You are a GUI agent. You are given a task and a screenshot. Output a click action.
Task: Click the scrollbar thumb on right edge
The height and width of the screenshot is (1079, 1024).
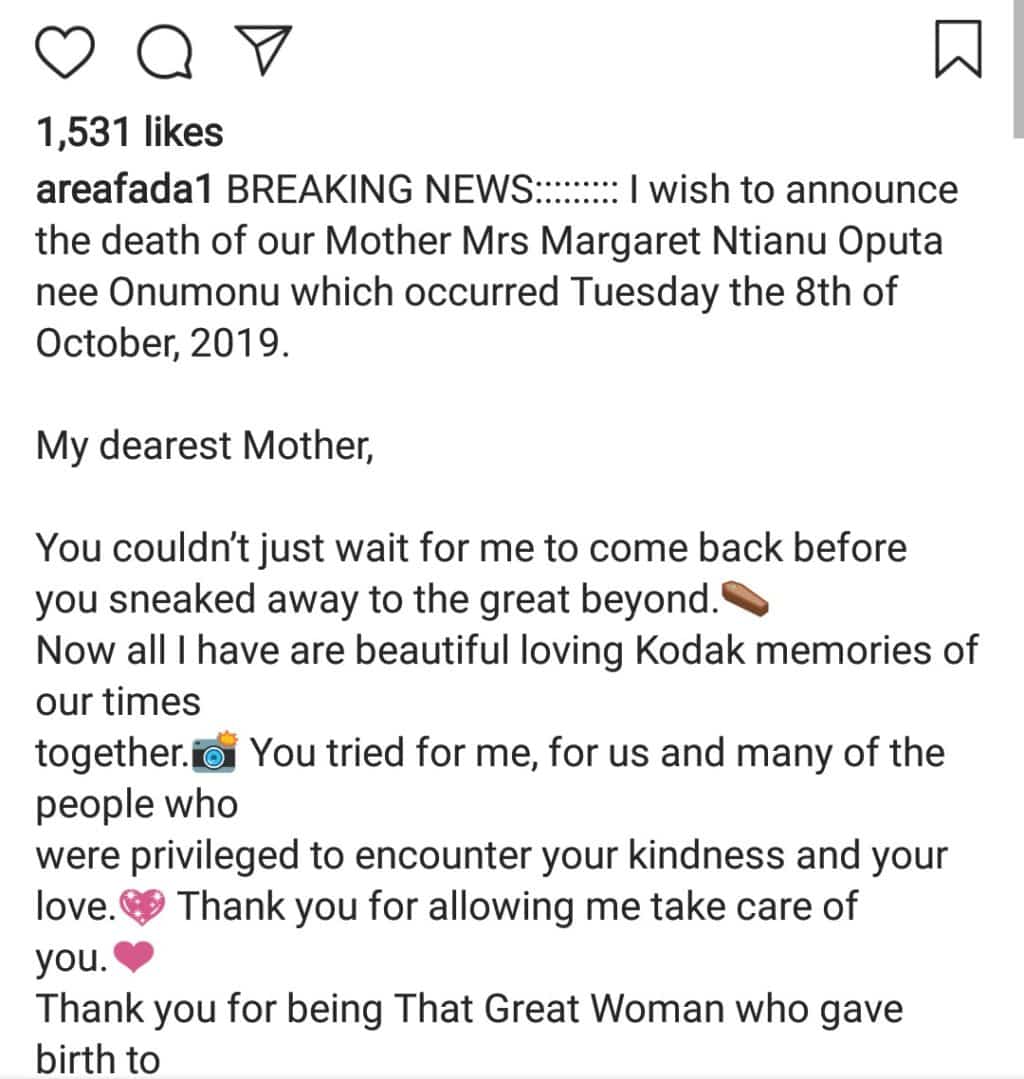tap(1017, 60)
